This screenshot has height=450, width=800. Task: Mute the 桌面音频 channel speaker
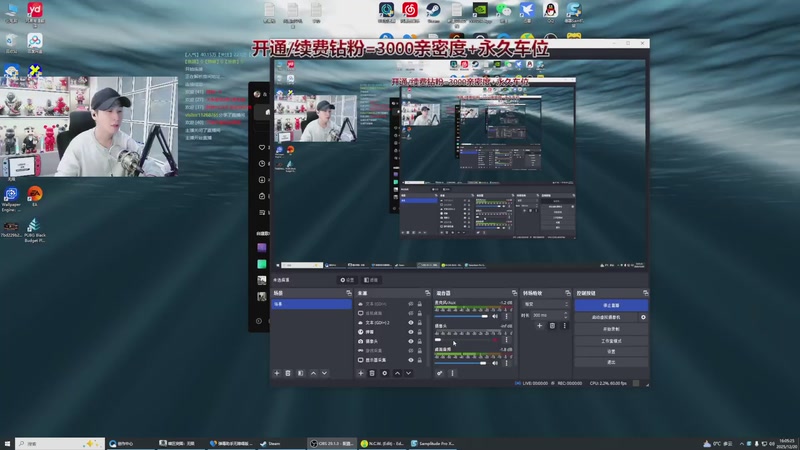(495, 363)
